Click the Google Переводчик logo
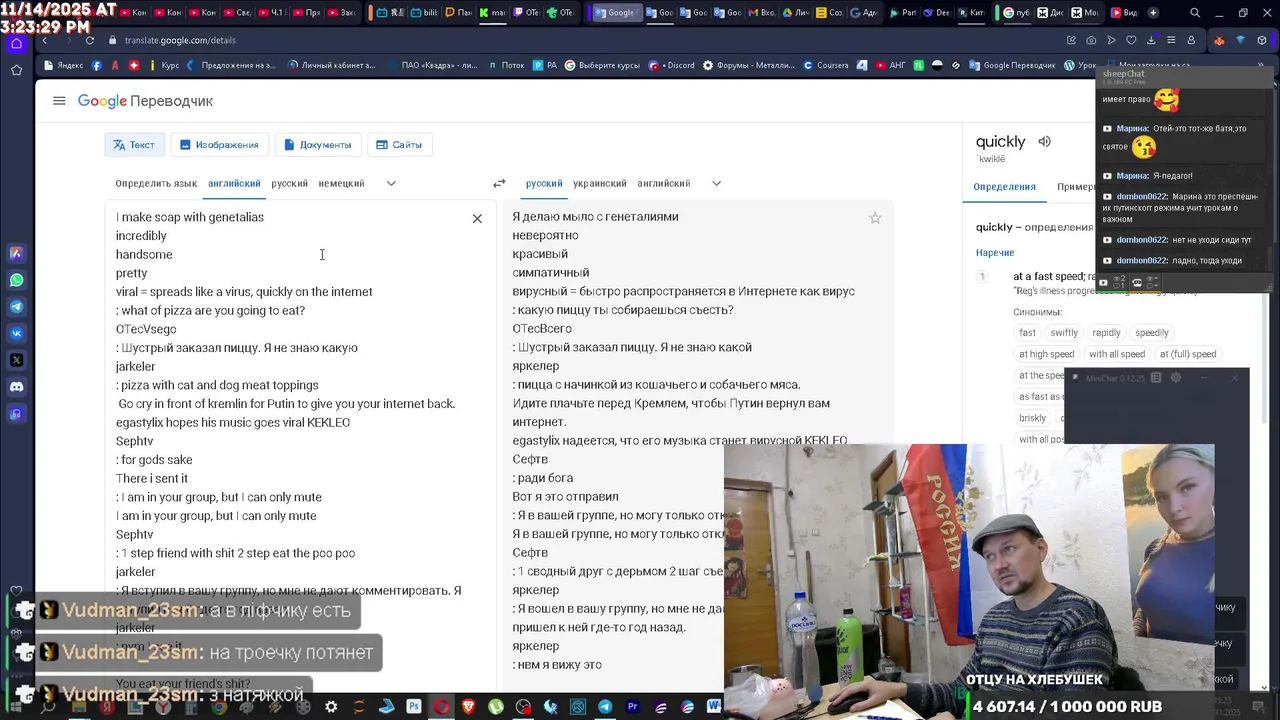The height and width of the screenshot is (720, 1280). click(x=146, y=101)
